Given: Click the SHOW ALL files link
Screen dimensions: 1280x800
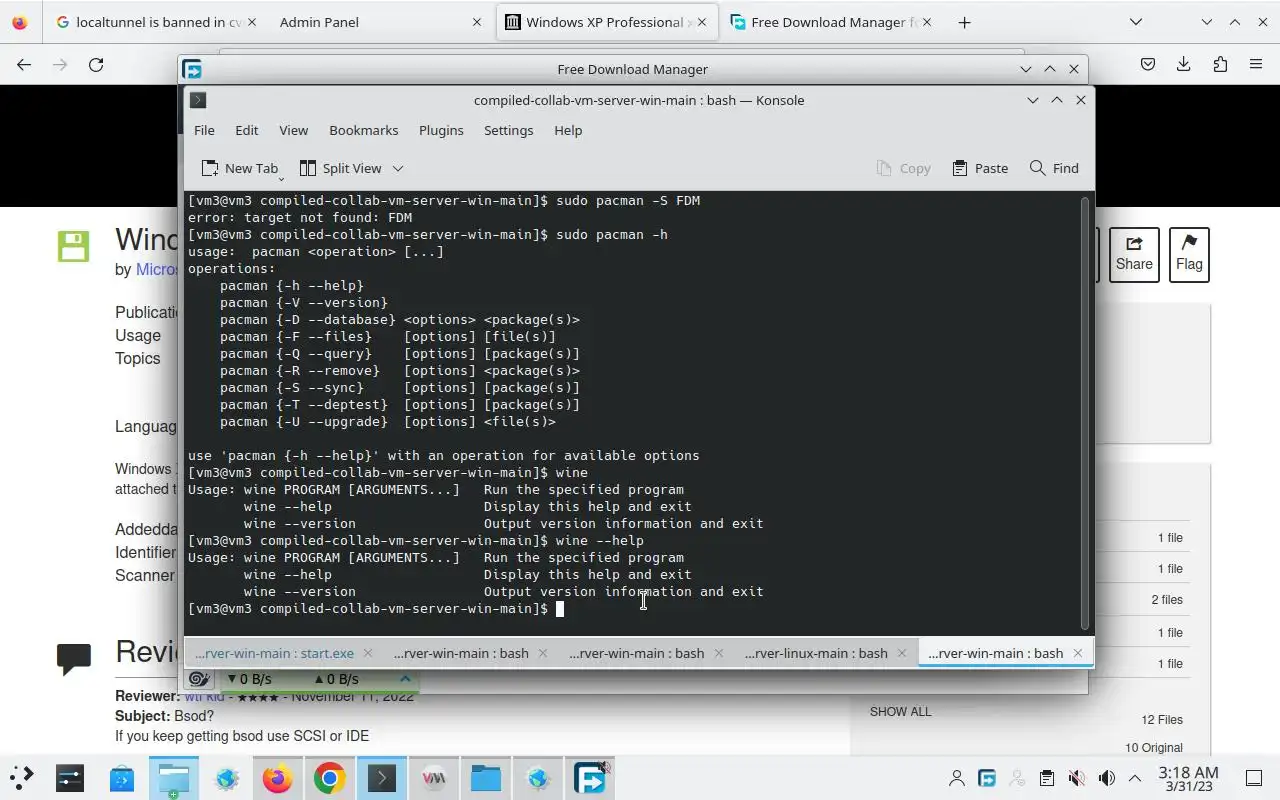Looking at the screenshot, I should coord(900,712).
